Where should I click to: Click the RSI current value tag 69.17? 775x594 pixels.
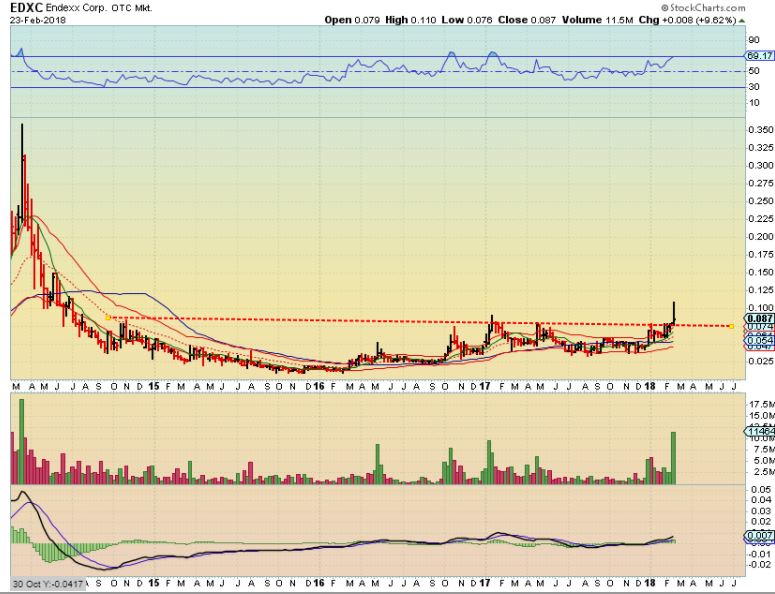pos(760,56)
